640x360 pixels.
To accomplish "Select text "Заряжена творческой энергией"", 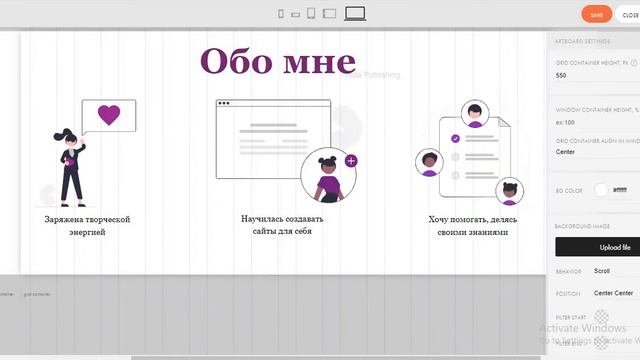I will tap(87, 225).
